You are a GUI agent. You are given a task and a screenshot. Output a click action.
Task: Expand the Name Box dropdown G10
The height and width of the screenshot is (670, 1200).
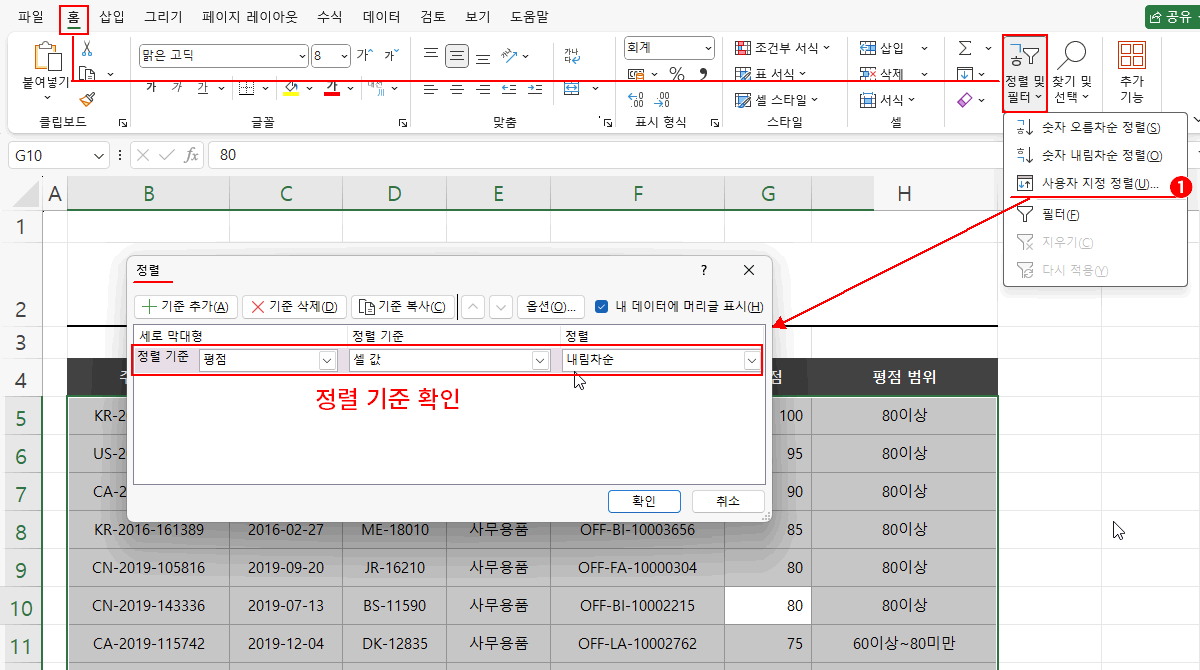(x=99, y=155)
